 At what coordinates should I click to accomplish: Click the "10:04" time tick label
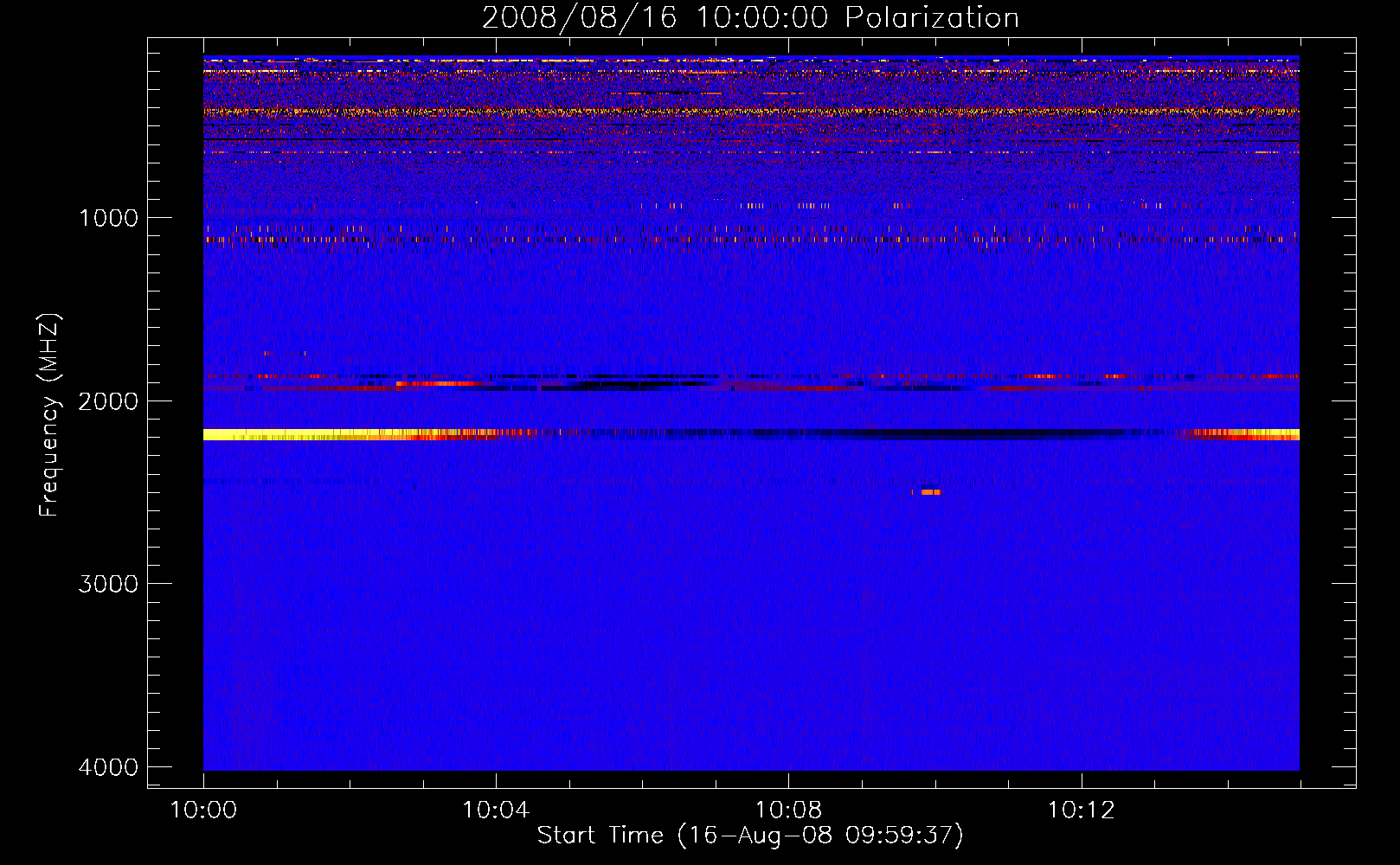496,811
